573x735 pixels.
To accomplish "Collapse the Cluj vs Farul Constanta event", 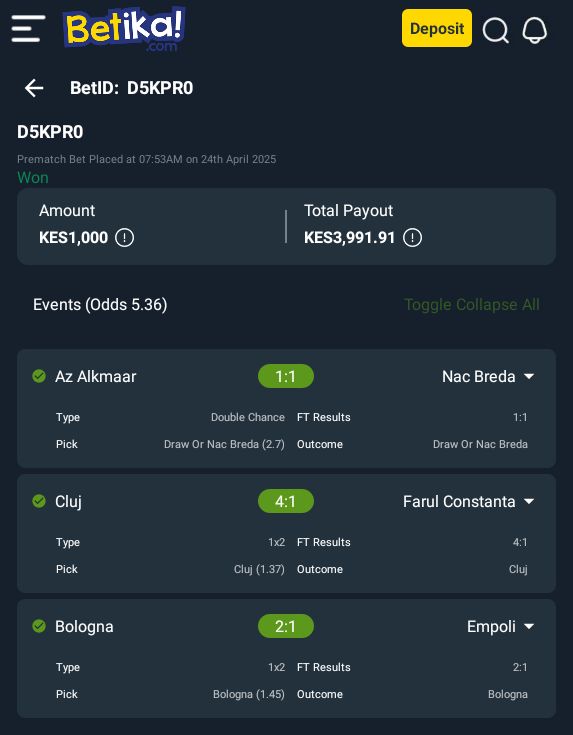I will tap(529, 502).
